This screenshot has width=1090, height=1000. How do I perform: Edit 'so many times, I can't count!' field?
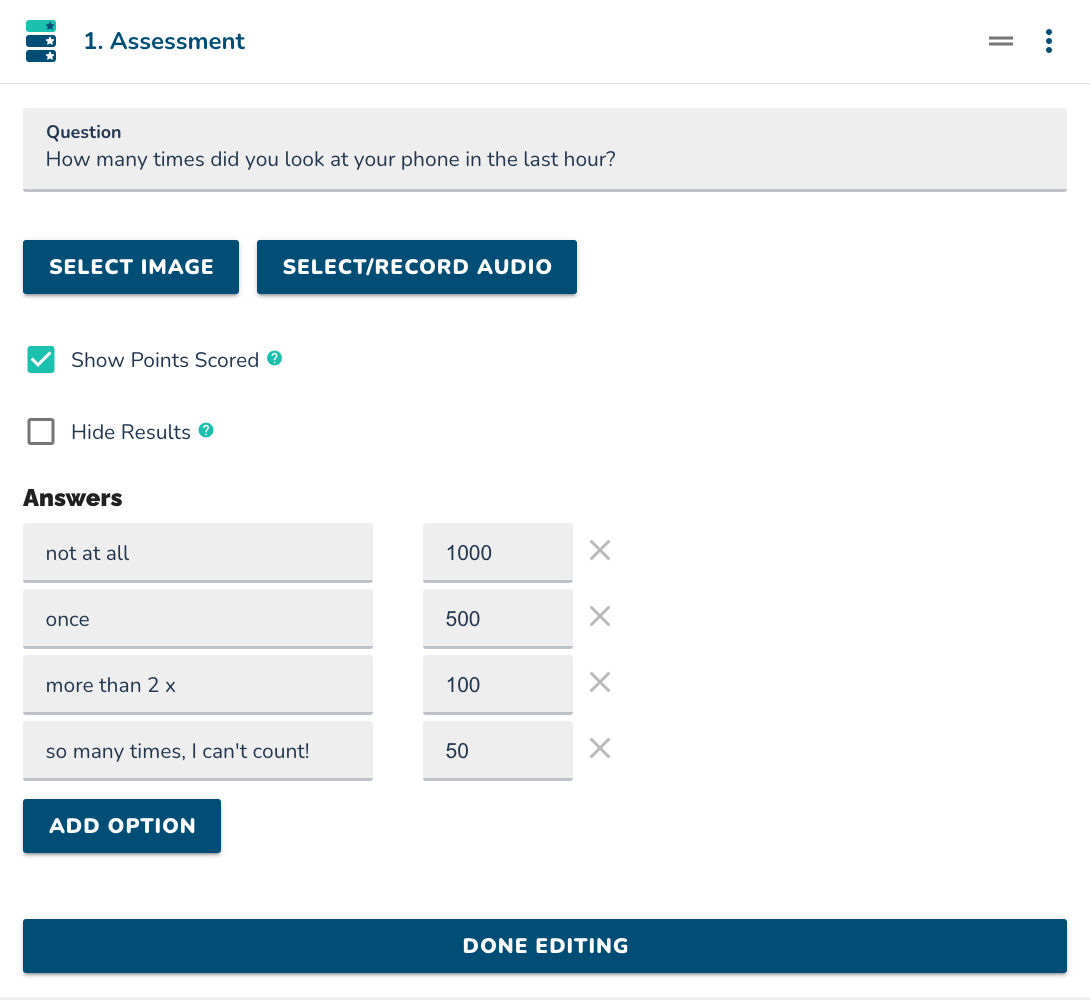click(x=198, y=751)
